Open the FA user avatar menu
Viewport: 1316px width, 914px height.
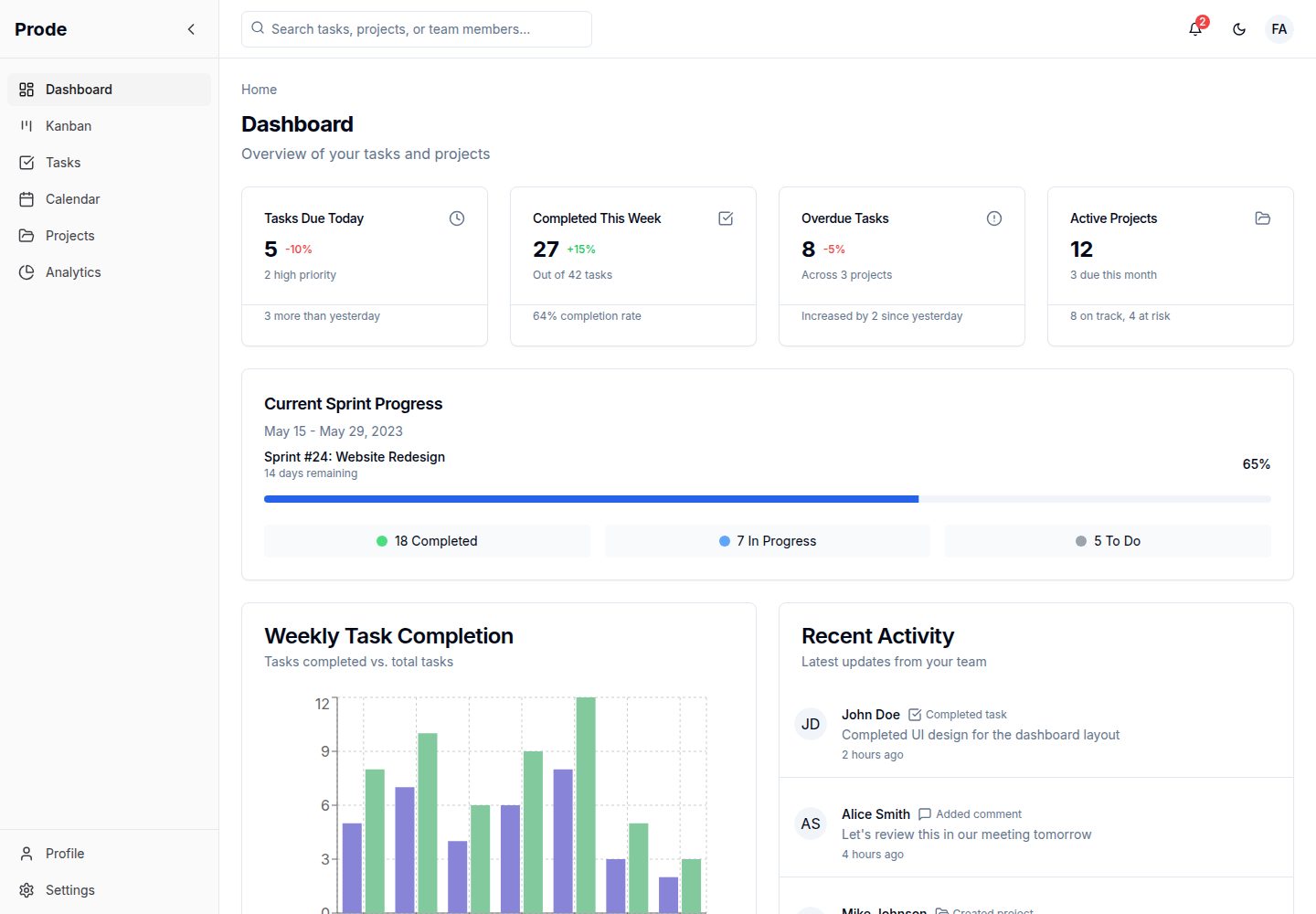point(1279,29)
